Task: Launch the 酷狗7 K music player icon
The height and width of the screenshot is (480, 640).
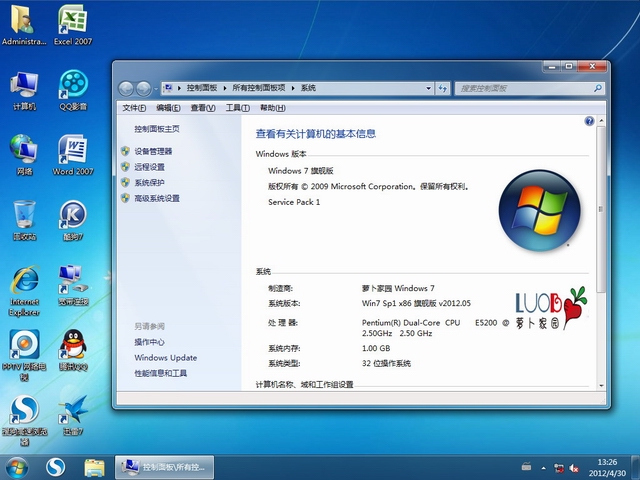Action: click(73, 220)
